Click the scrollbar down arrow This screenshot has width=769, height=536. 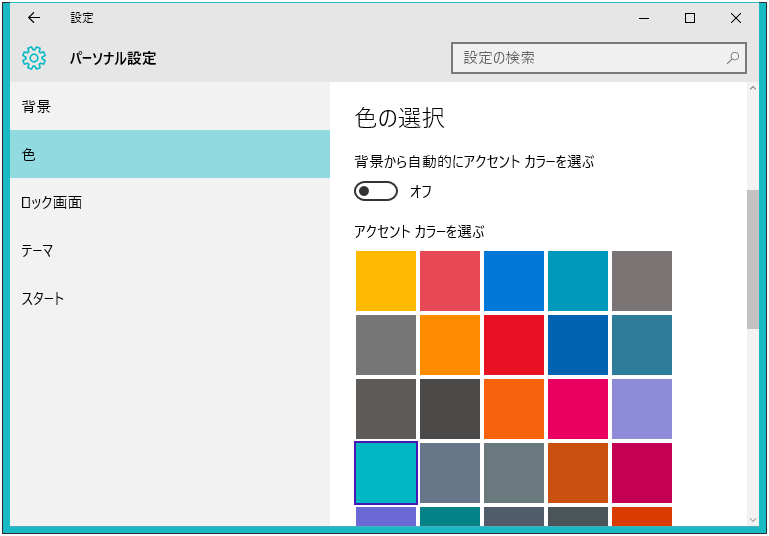pyautogui.click(x=753, y=520)
